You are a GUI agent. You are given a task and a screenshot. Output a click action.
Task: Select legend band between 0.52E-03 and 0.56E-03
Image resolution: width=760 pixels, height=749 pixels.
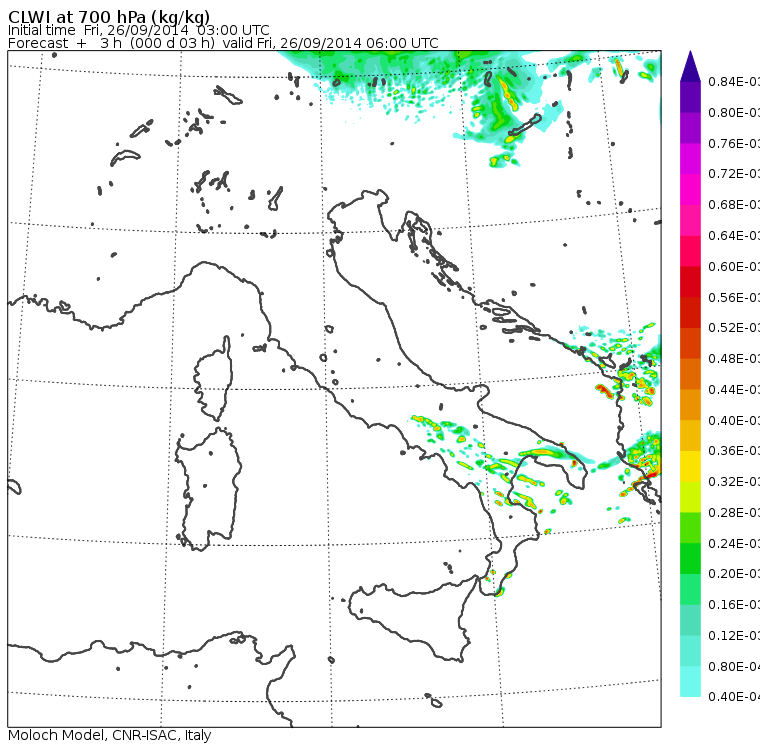pos(690,312)
